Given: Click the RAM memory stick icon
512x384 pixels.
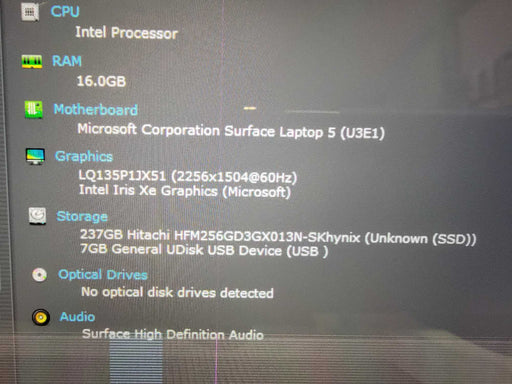Looking at the screenshot, I should pos(32,62).
